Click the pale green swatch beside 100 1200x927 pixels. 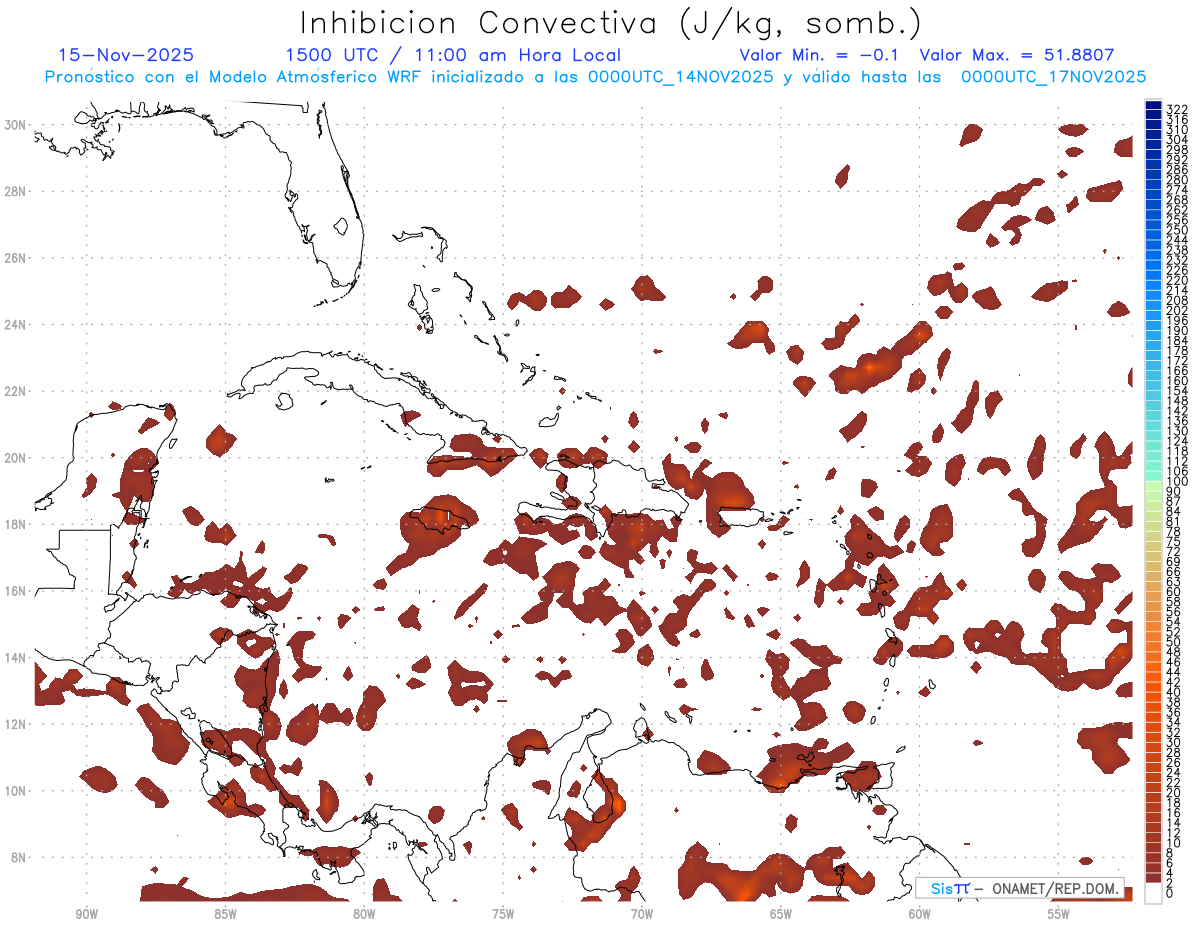tap(1154, 484)
